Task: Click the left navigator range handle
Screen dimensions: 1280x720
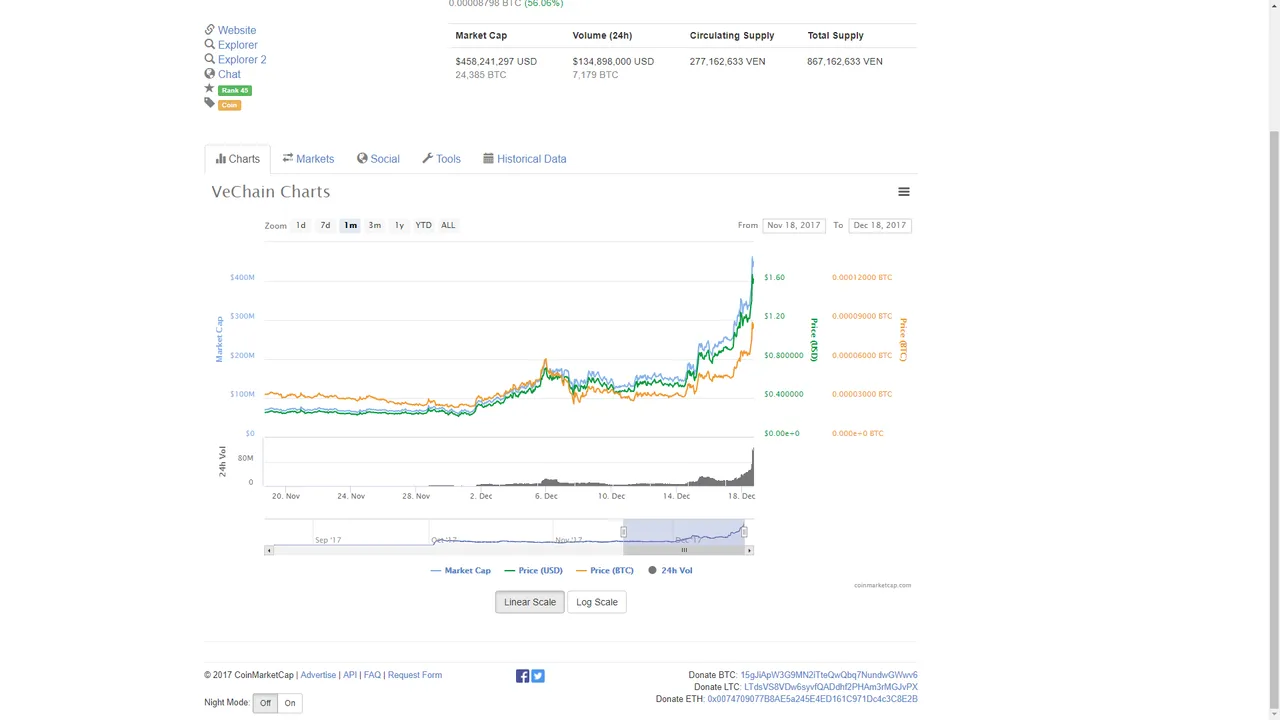Action: coord(623,532)
